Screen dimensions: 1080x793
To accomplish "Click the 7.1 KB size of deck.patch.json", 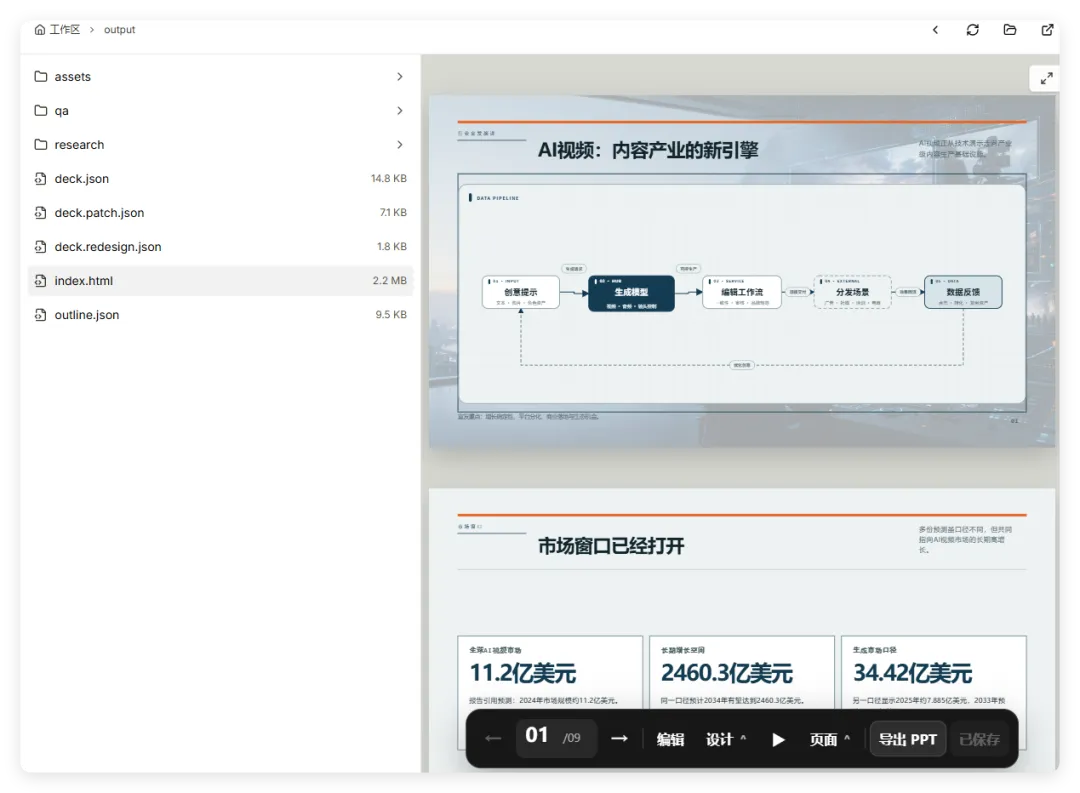I will (x=393, y=212).
